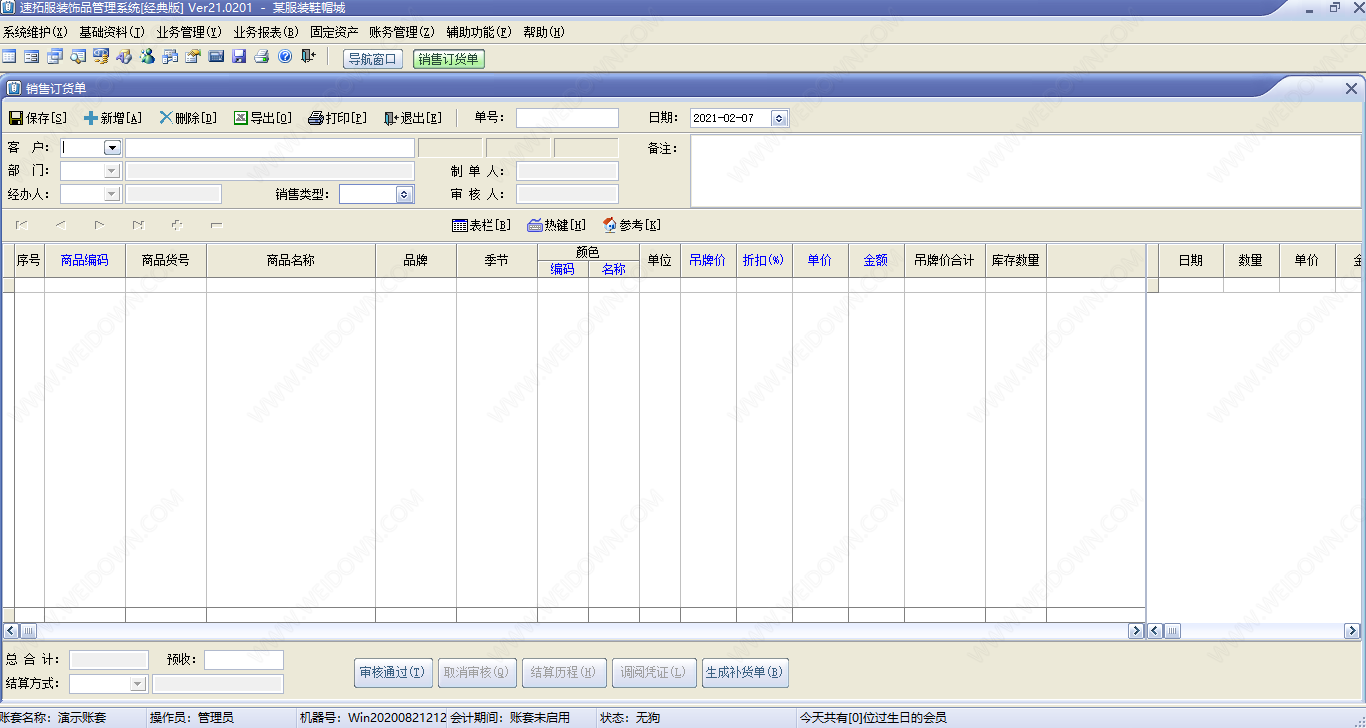Click the 折扣(%) column header
Viewport: 1366px width, 728px height.
click(x=764, y=260)
